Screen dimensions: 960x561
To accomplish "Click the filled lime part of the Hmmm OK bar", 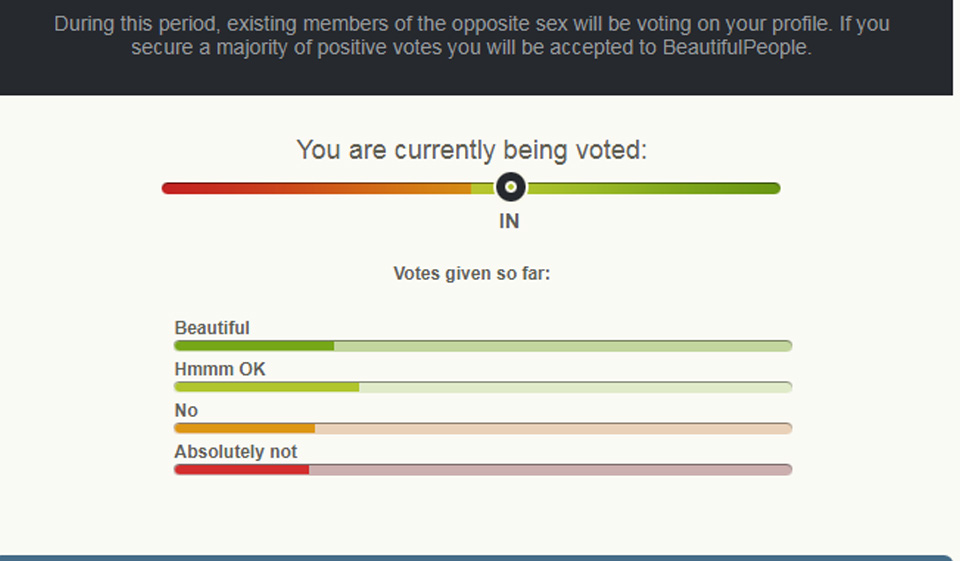I will click(x=266, y=387).
